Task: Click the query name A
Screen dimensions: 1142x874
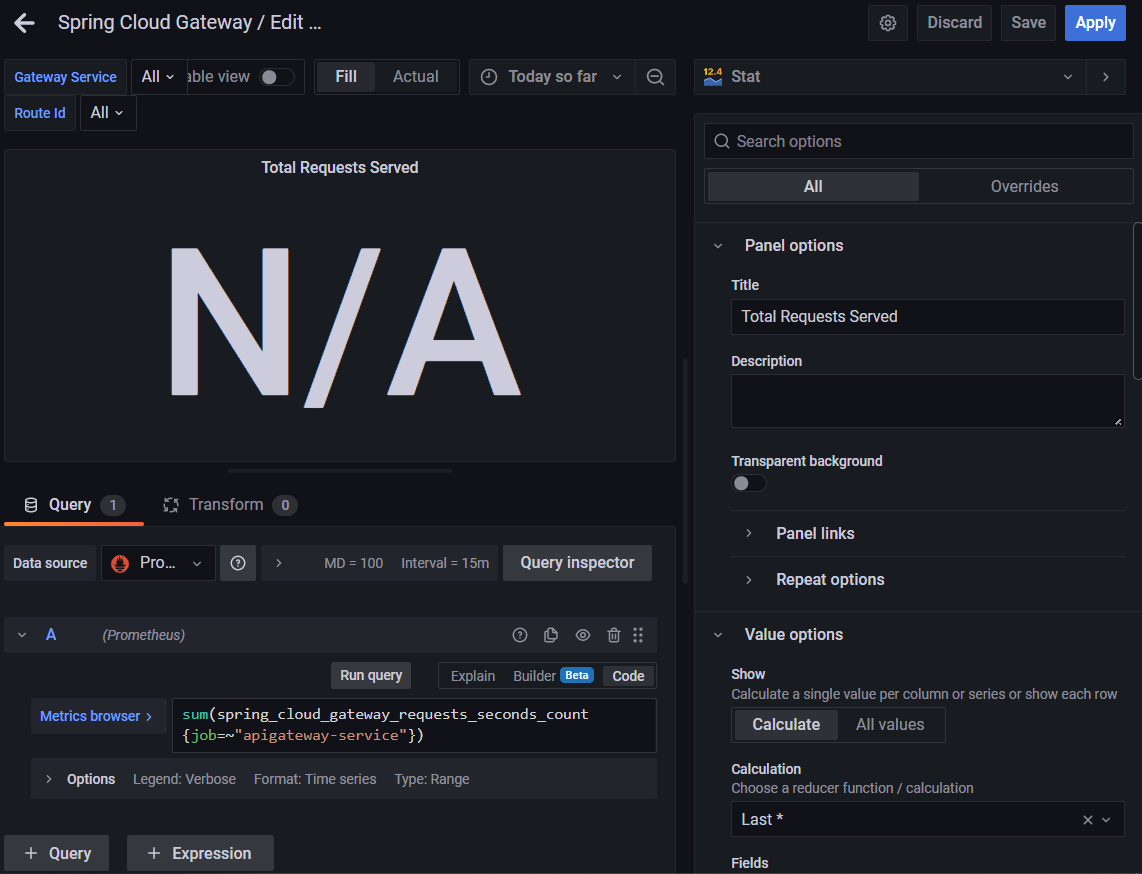Action: pos(51,635)
